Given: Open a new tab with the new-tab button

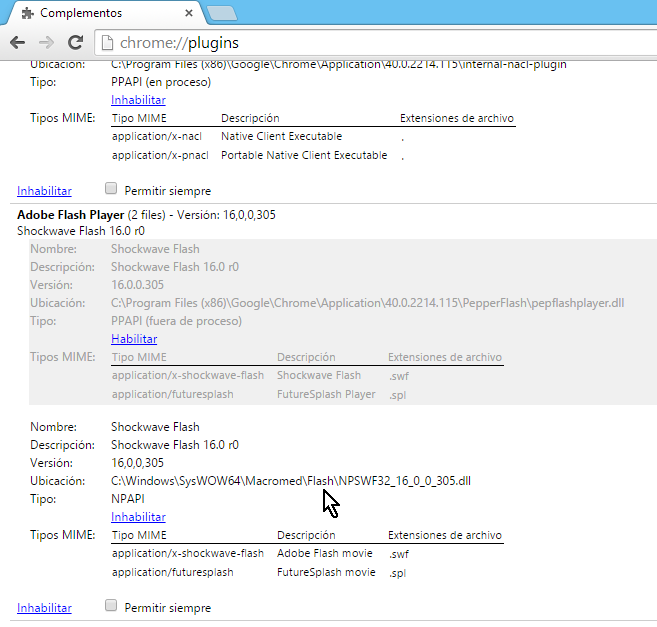Looking at the screenshot, I should tap(222, 13).
